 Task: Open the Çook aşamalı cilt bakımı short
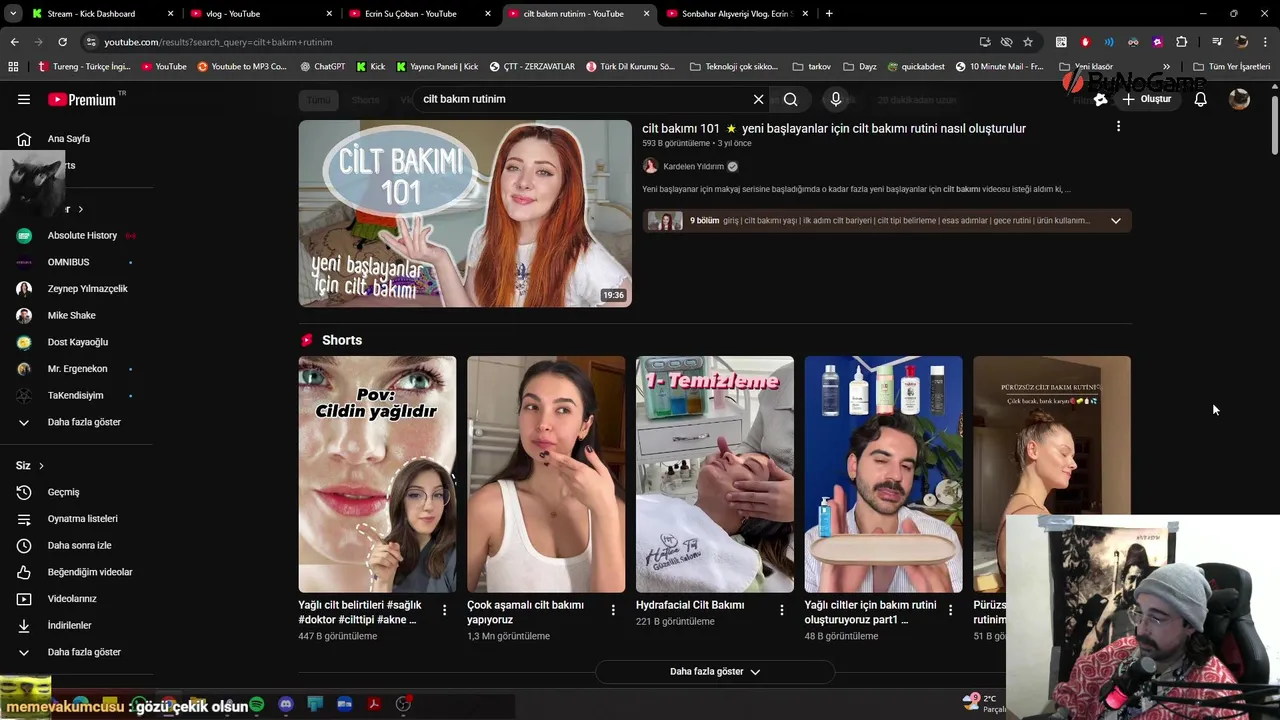pos(546,474)
